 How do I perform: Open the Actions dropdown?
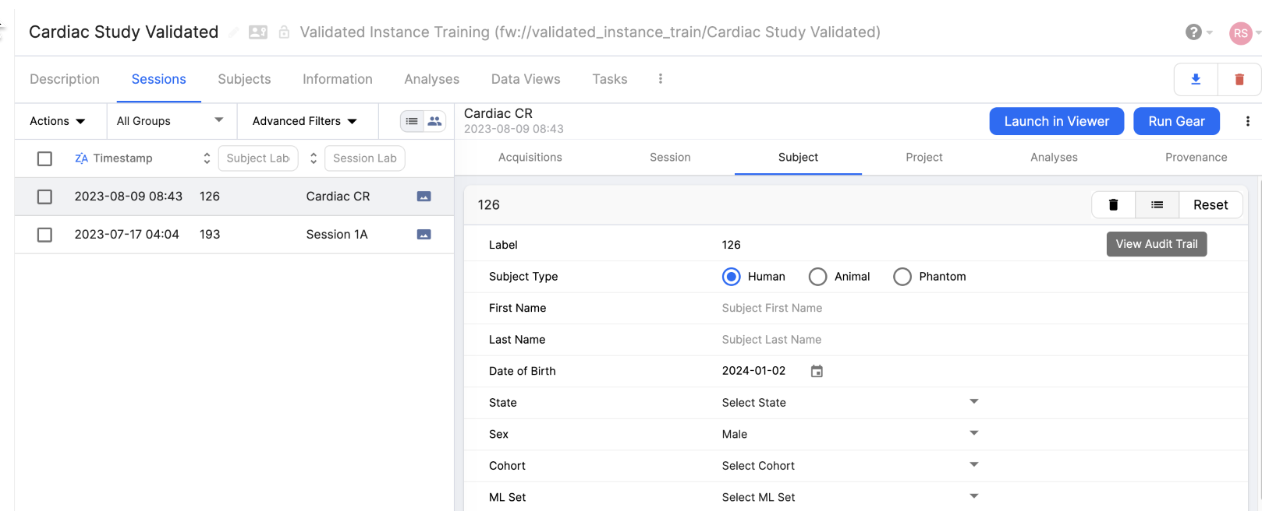pos(58,121)
